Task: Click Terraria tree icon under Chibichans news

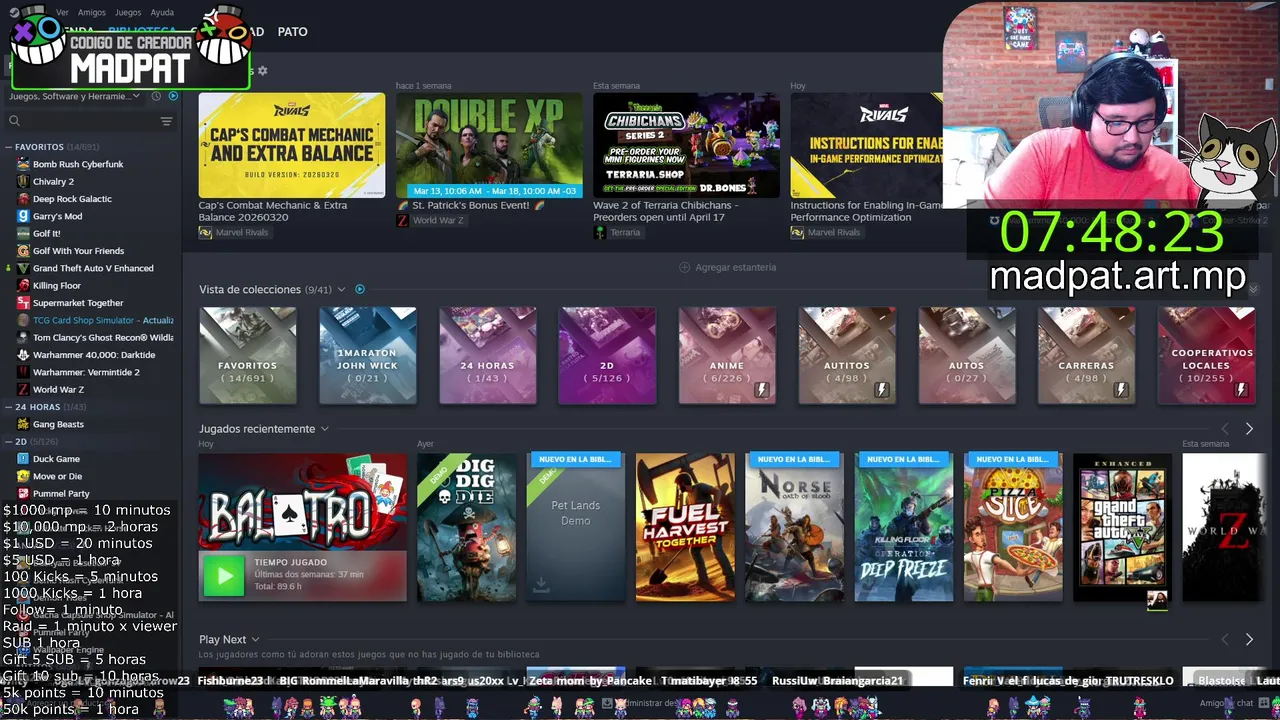Action: coord(600,232)
